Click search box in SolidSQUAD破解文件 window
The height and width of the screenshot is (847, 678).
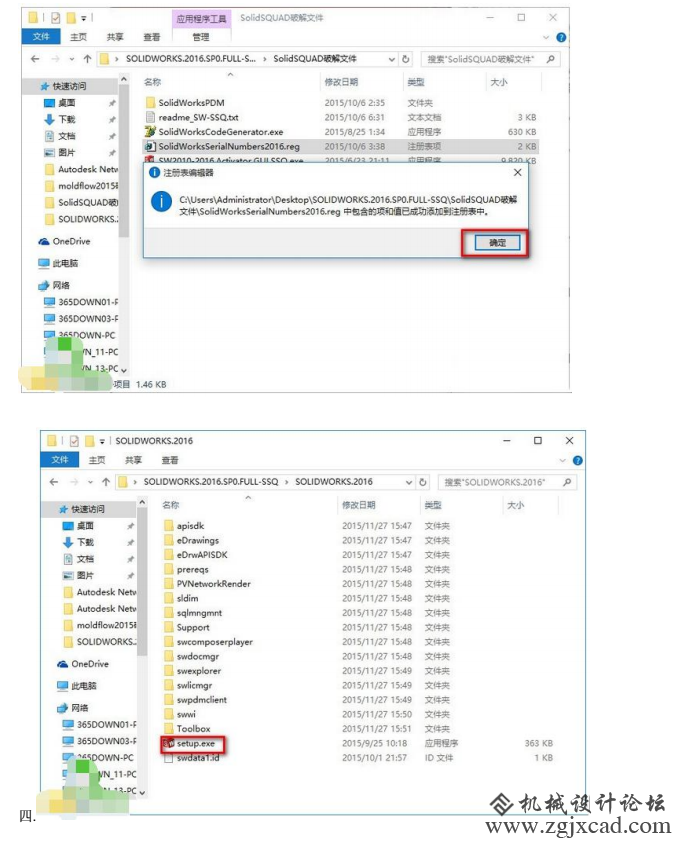(x=491, y=59)
